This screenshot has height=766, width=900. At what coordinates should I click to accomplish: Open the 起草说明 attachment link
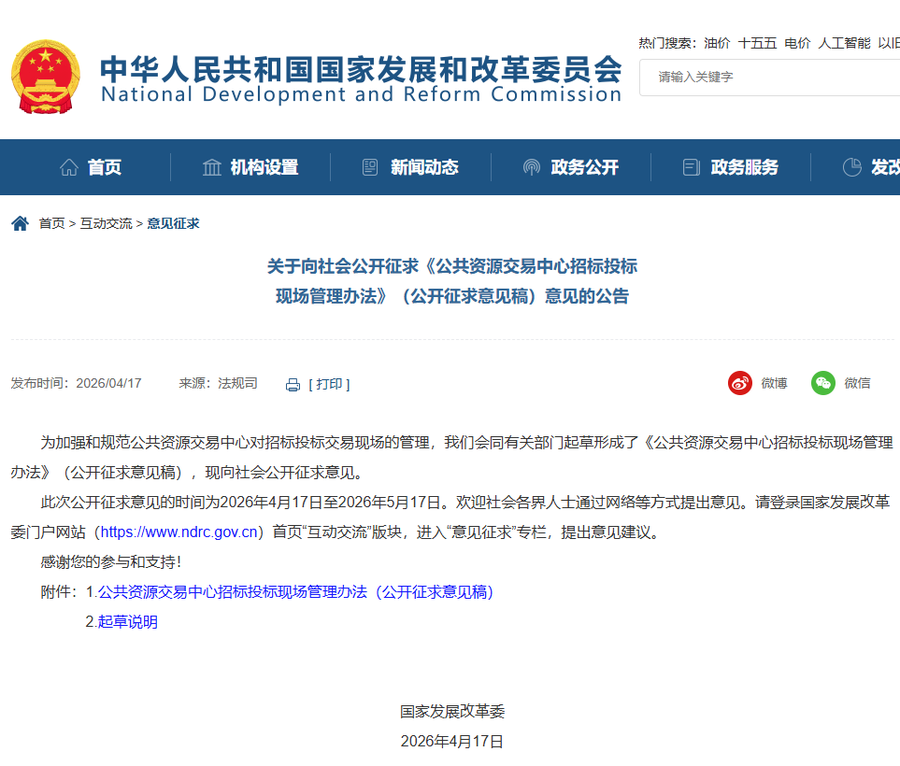(127, 621)
